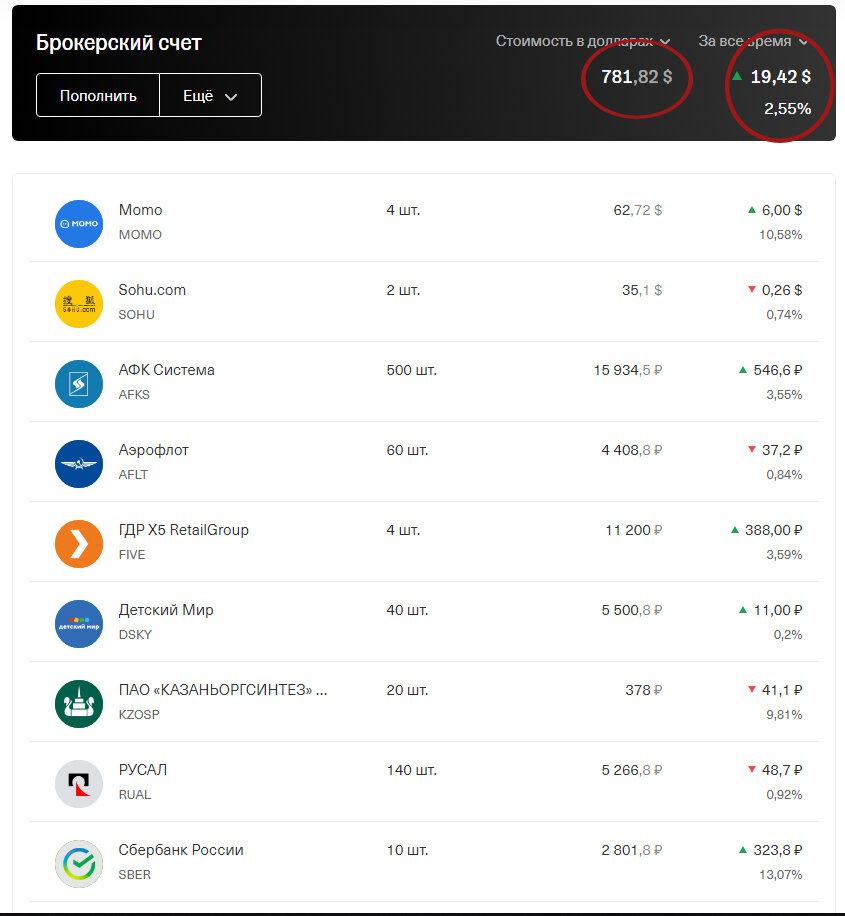Click Momo's value 62,72 $
Image resolution: width=845 pixels, height=916 pixels.
pos(638,210)
